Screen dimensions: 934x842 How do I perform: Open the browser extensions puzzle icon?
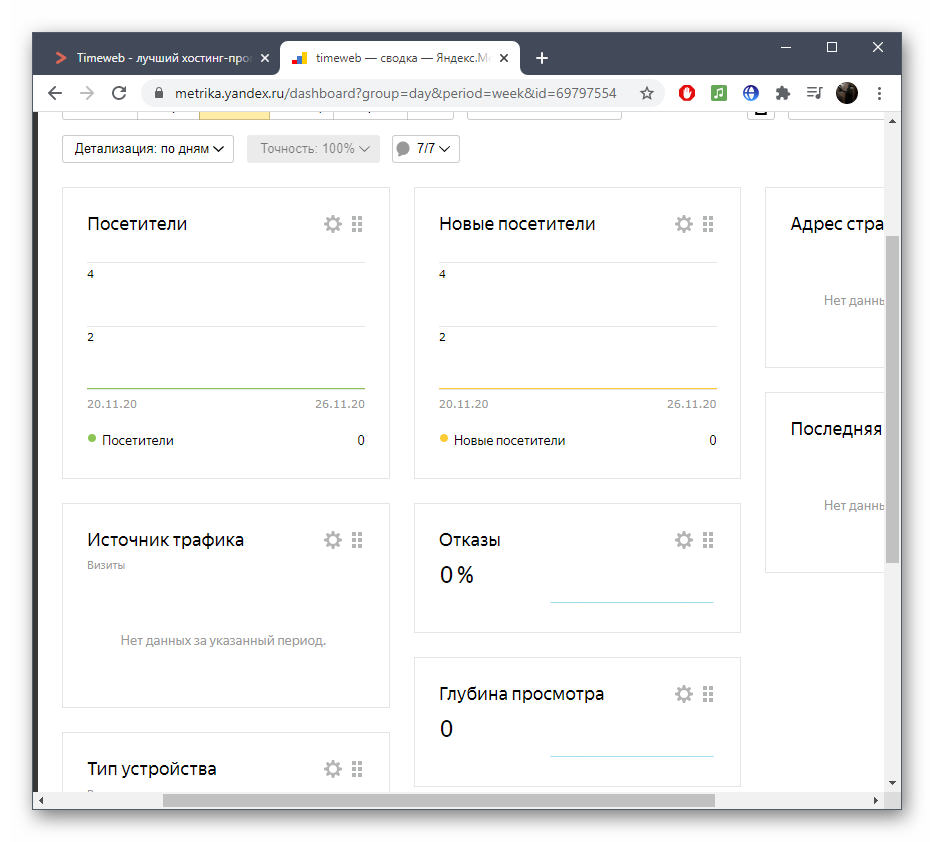click(783, 93)
